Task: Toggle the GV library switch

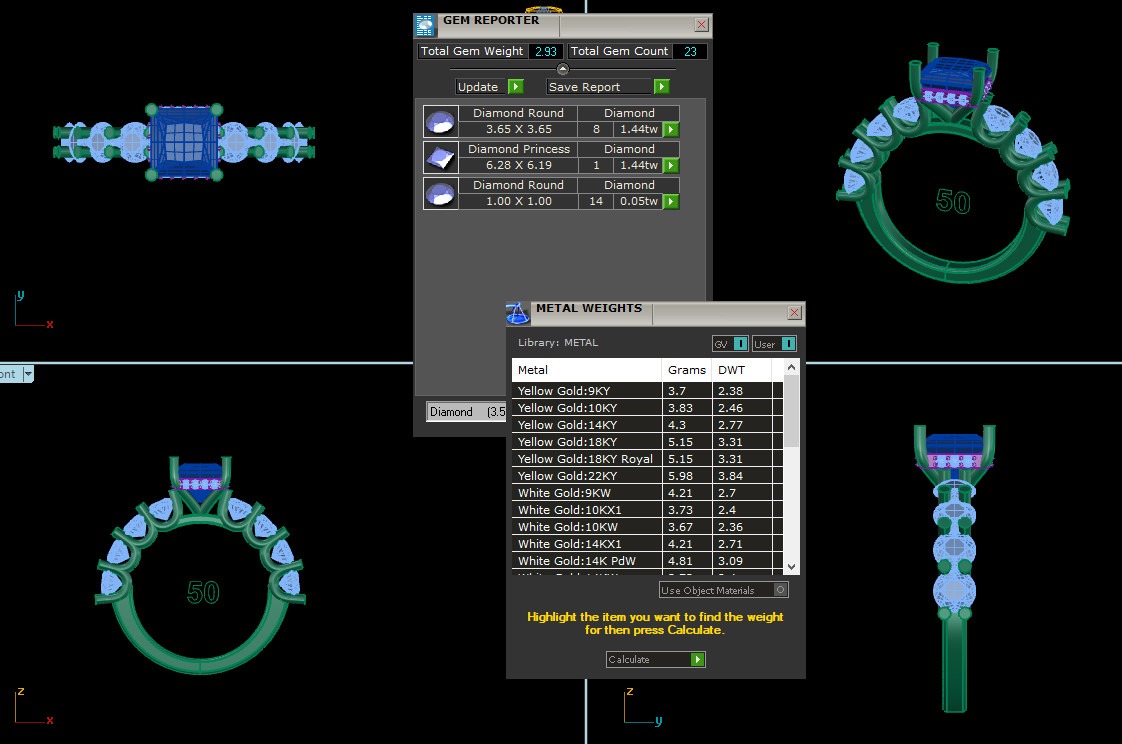Action: tap(740, 344)
